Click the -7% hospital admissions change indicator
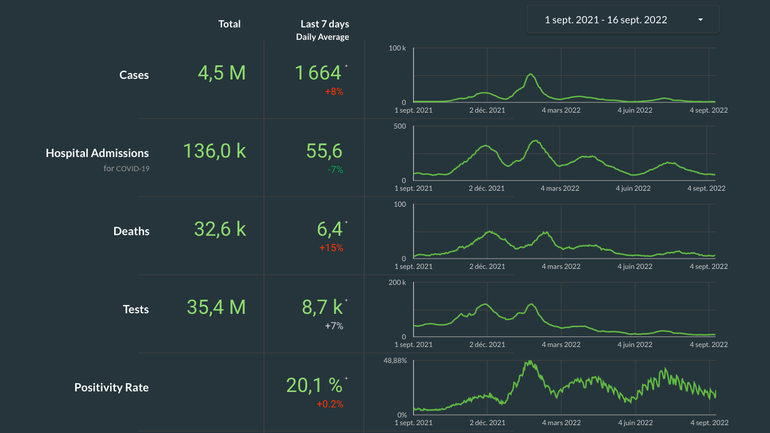 (334, 170)
